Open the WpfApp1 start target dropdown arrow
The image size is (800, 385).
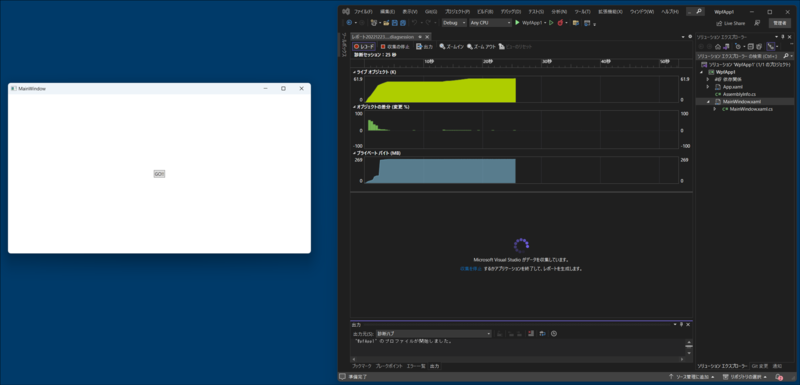(x=545, y=23)
